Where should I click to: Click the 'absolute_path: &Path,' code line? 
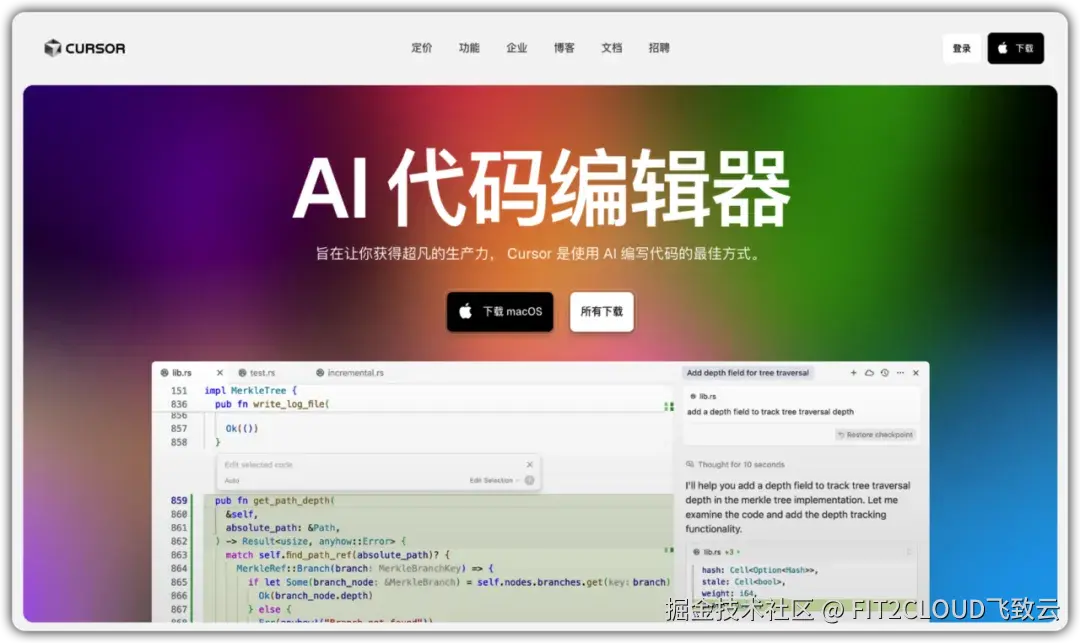pos(283,528)
